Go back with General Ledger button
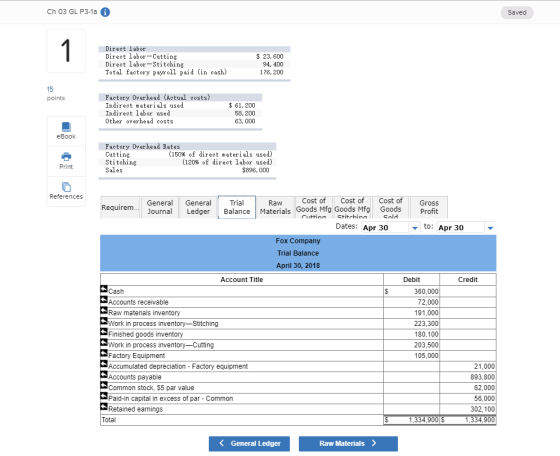560x456 pixels. point(249,444)
